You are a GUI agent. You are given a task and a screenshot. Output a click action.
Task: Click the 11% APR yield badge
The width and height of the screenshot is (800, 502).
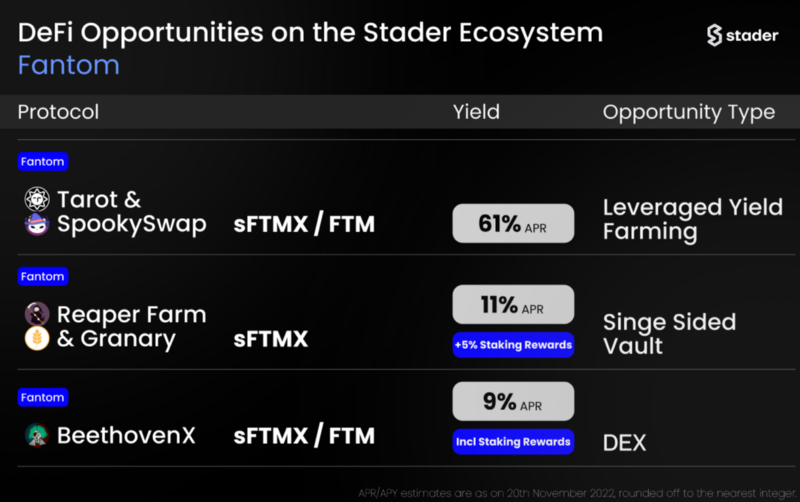(513, 305)
